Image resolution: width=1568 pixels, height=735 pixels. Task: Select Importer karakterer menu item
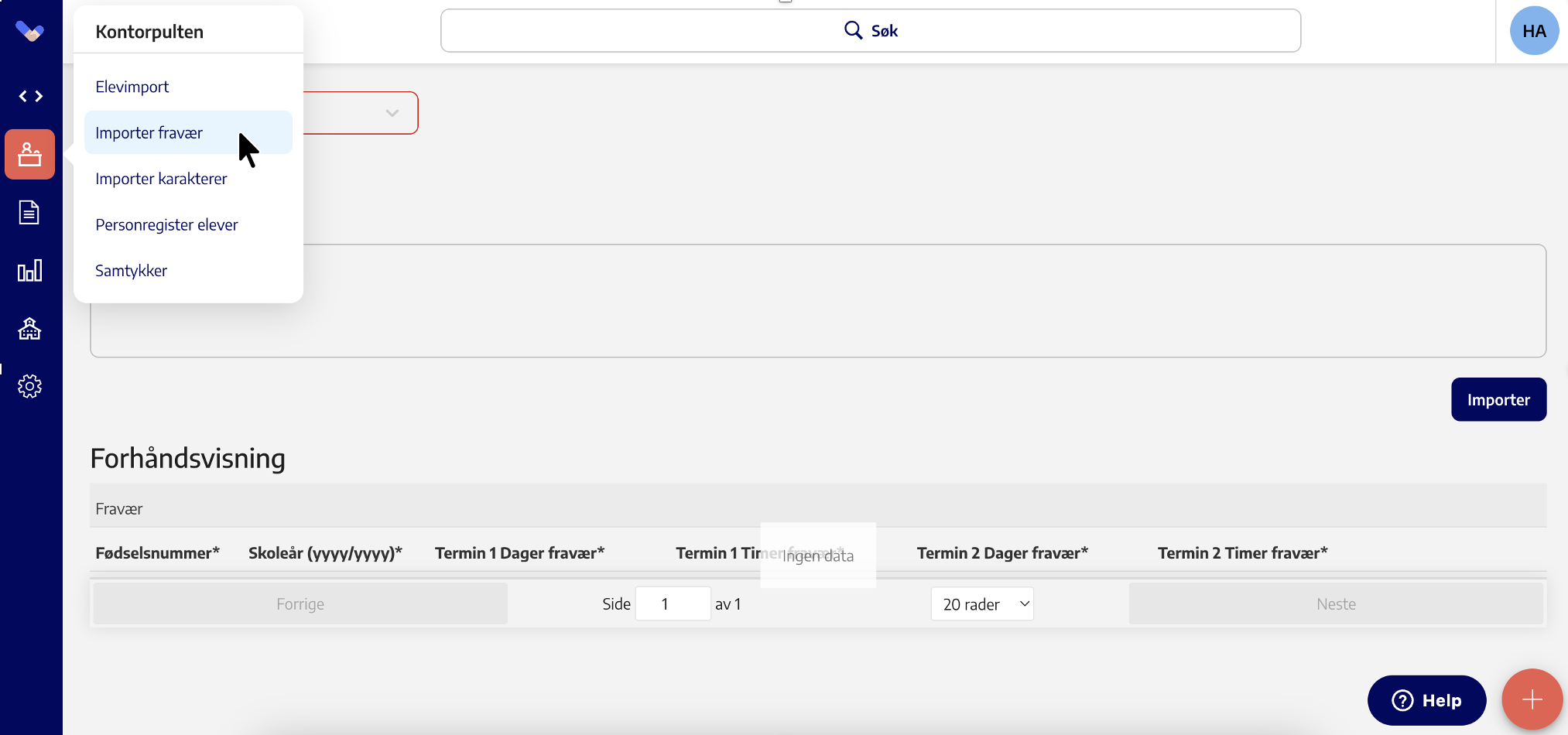point(161,179)
